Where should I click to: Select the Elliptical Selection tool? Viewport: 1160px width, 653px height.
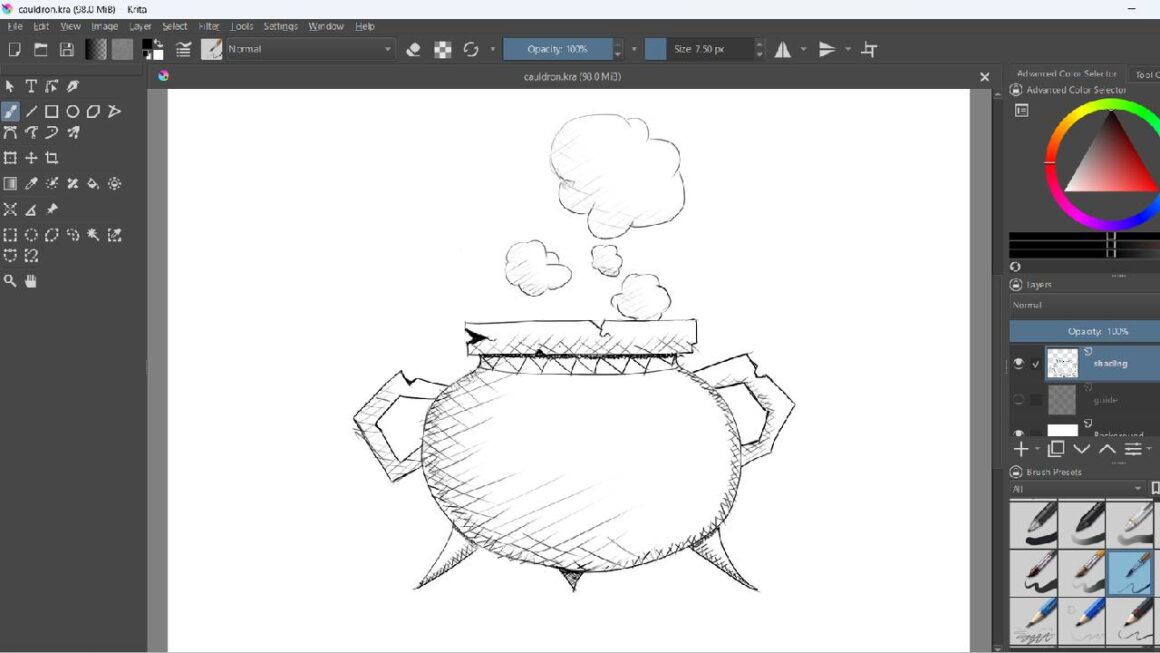31,235
